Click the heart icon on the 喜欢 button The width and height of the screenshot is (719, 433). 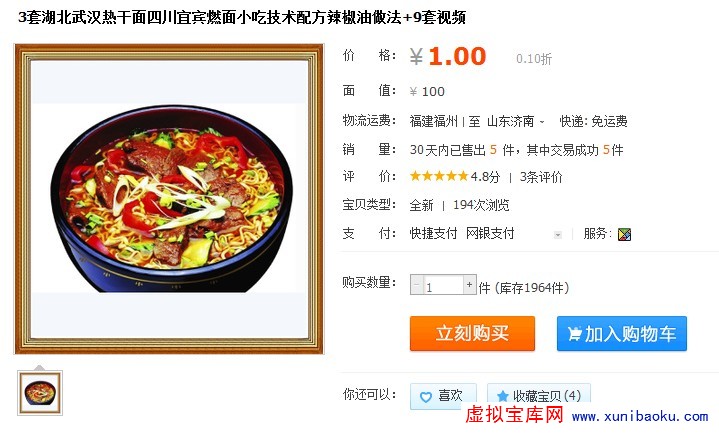[426, 397]
